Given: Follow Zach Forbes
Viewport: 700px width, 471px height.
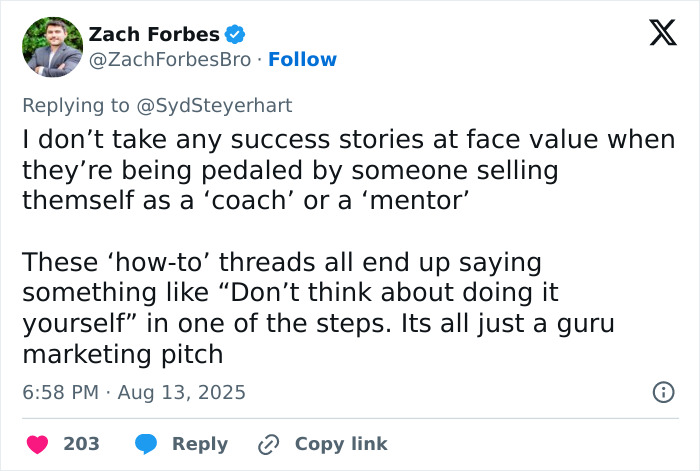Looking at the screenshot, I should (x=303, y=60).
